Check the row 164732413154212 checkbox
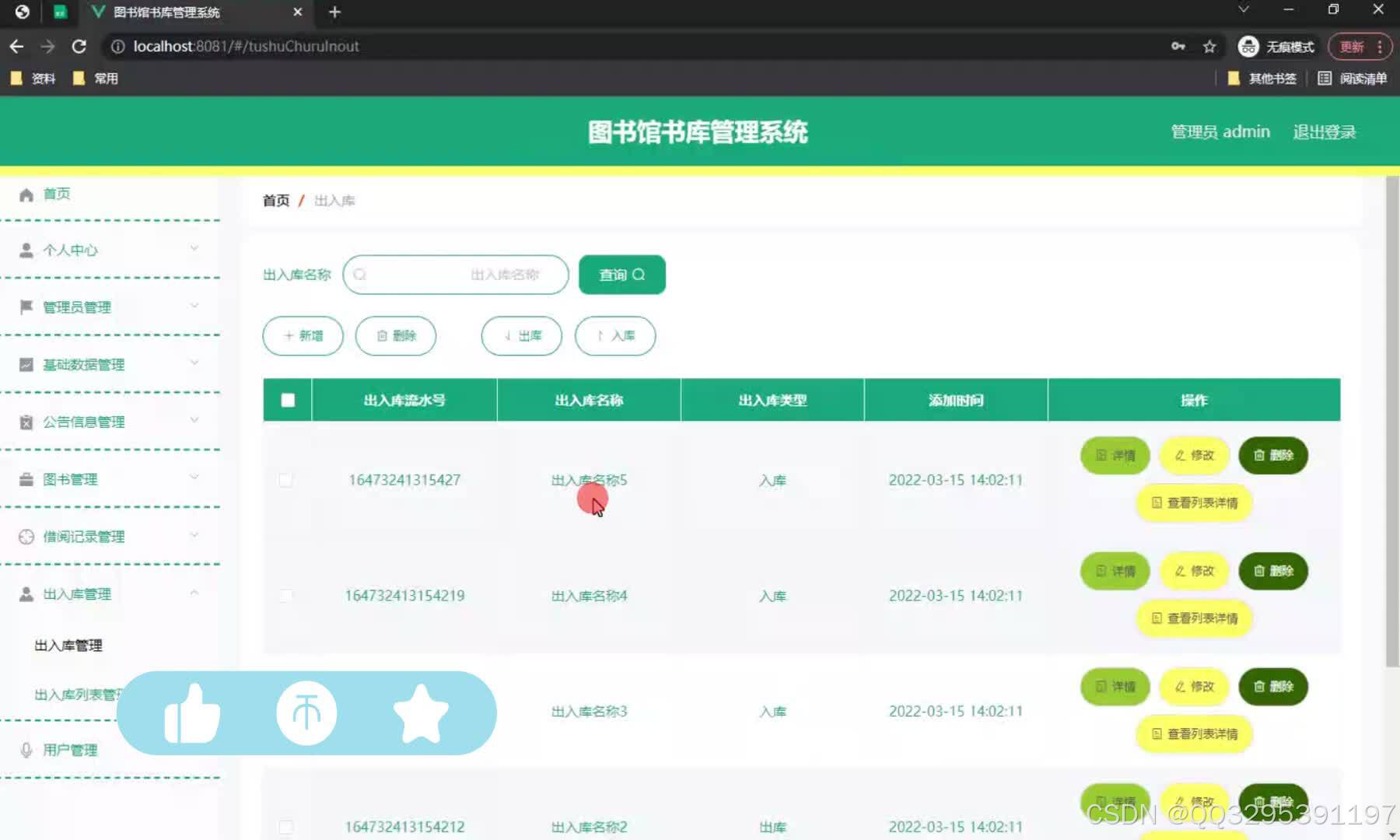Image resolution: width=1400 pixels, height=840 pixels. click(x=286, y=827)
